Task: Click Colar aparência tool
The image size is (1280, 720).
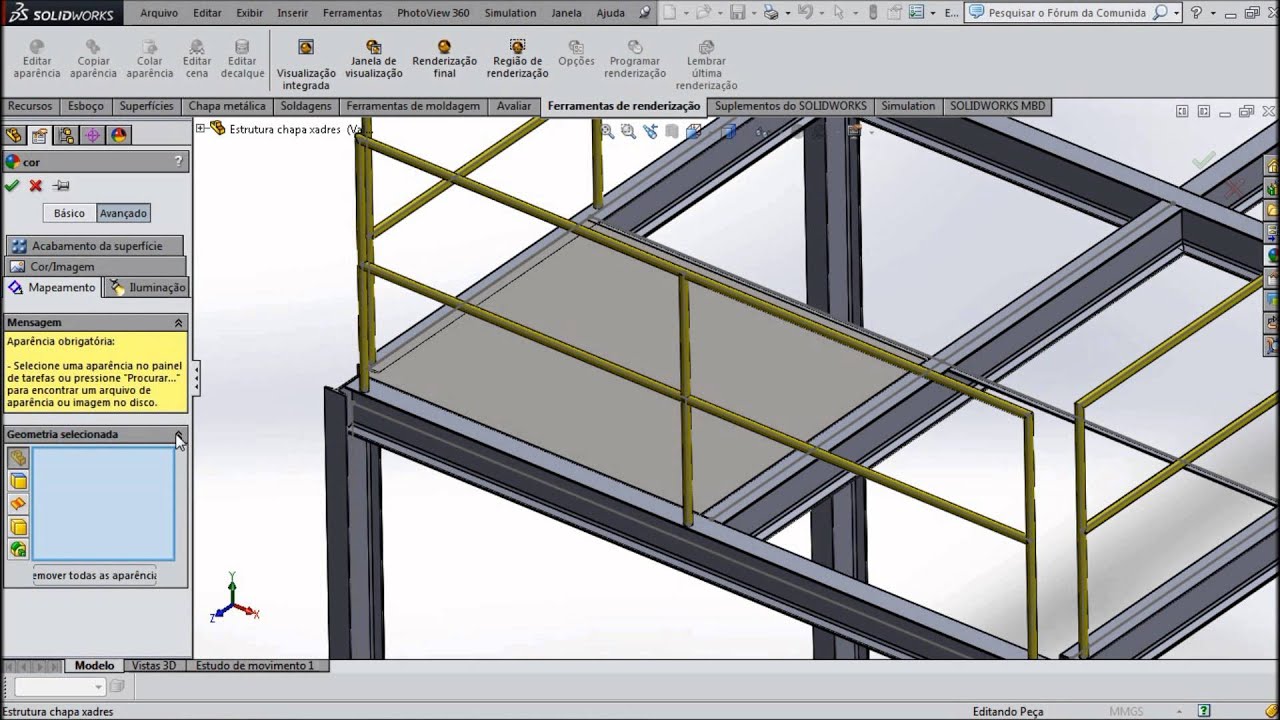Action: coord(150,60)
